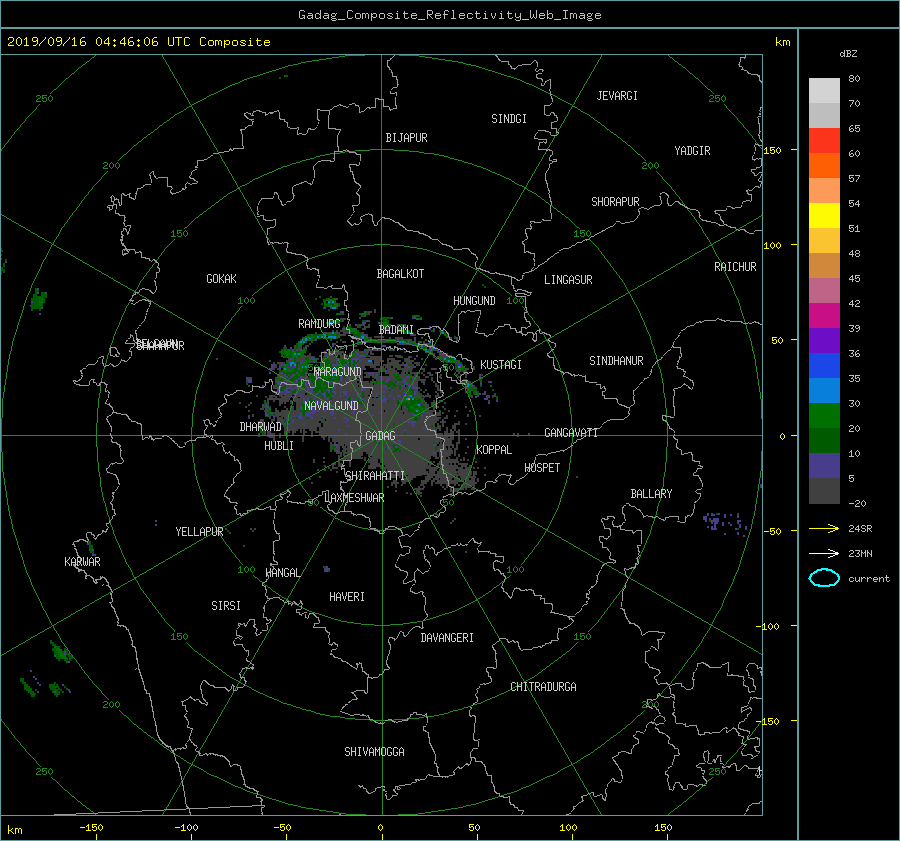Click the dBZ legend heading
The image size is (900, 841).
848,54
